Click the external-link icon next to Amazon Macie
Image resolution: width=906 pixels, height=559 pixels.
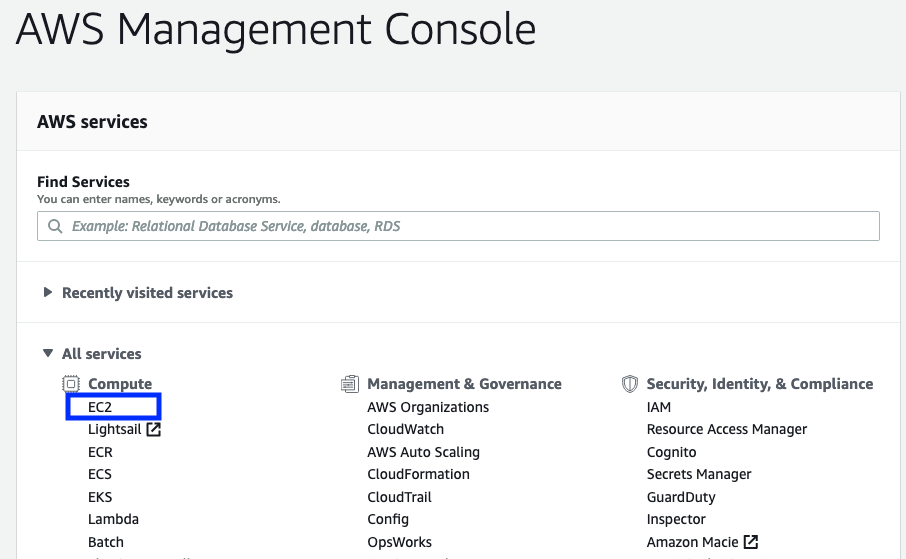751,542
